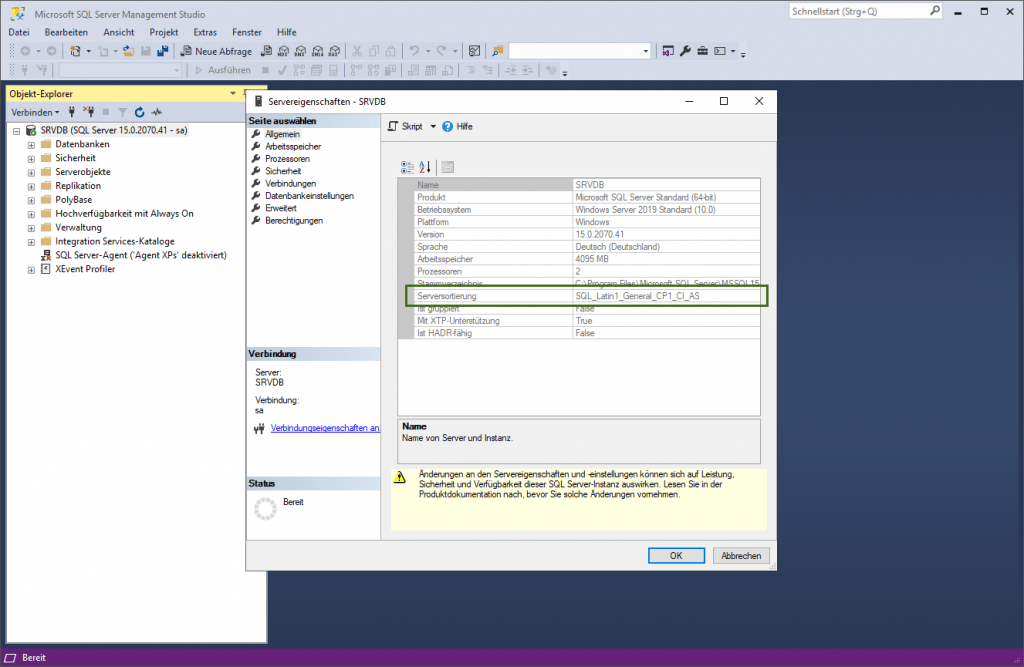Viewport: 1024px width, 667px height.
Task: Switch properties grid to alphabetical sorting
Action: pyautogui.click(x=424, y=167)
